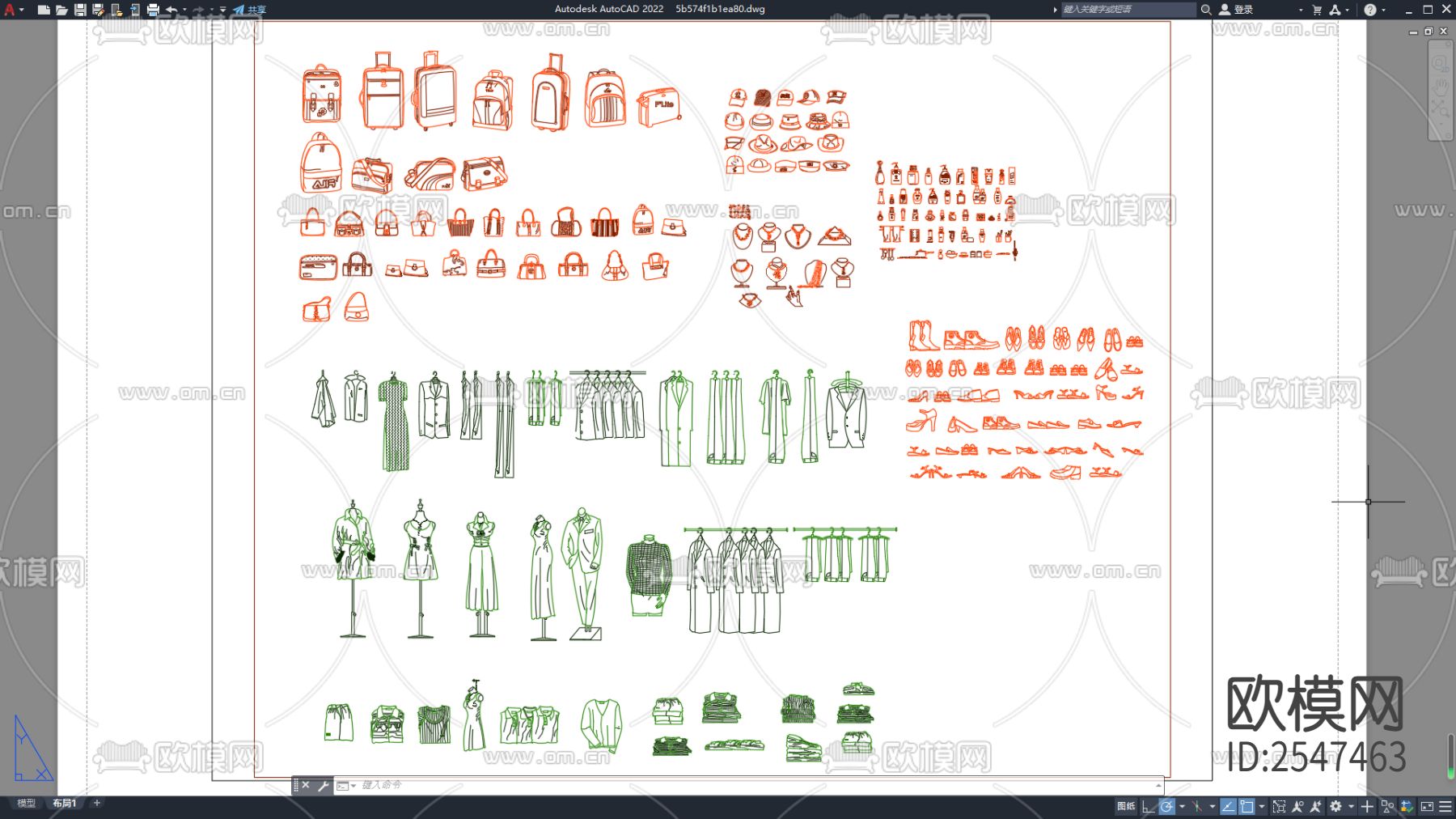Toggle annotation visibility status icon

pos(1297,806)
